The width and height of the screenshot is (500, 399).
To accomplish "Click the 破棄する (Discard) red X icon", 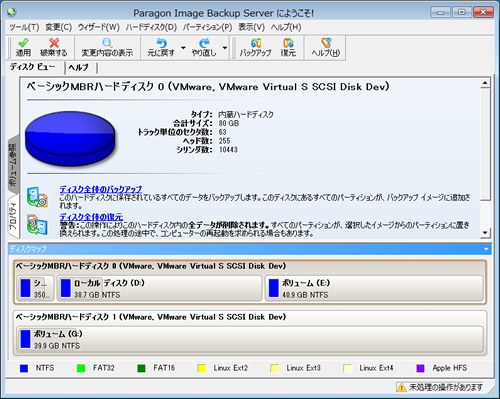I will (x=54, y=43).
